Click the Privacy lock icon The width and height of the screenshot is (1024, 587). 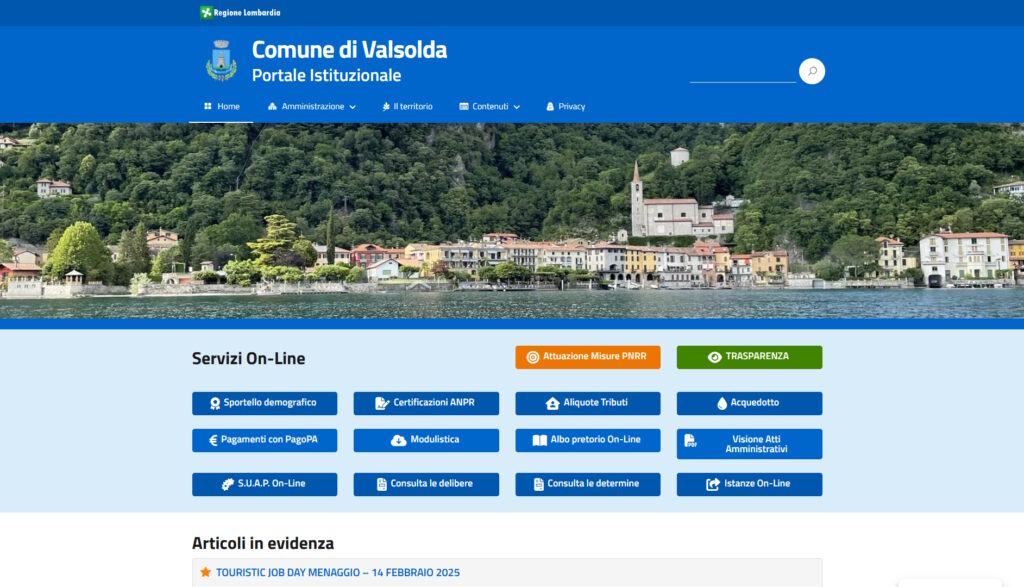550,106
